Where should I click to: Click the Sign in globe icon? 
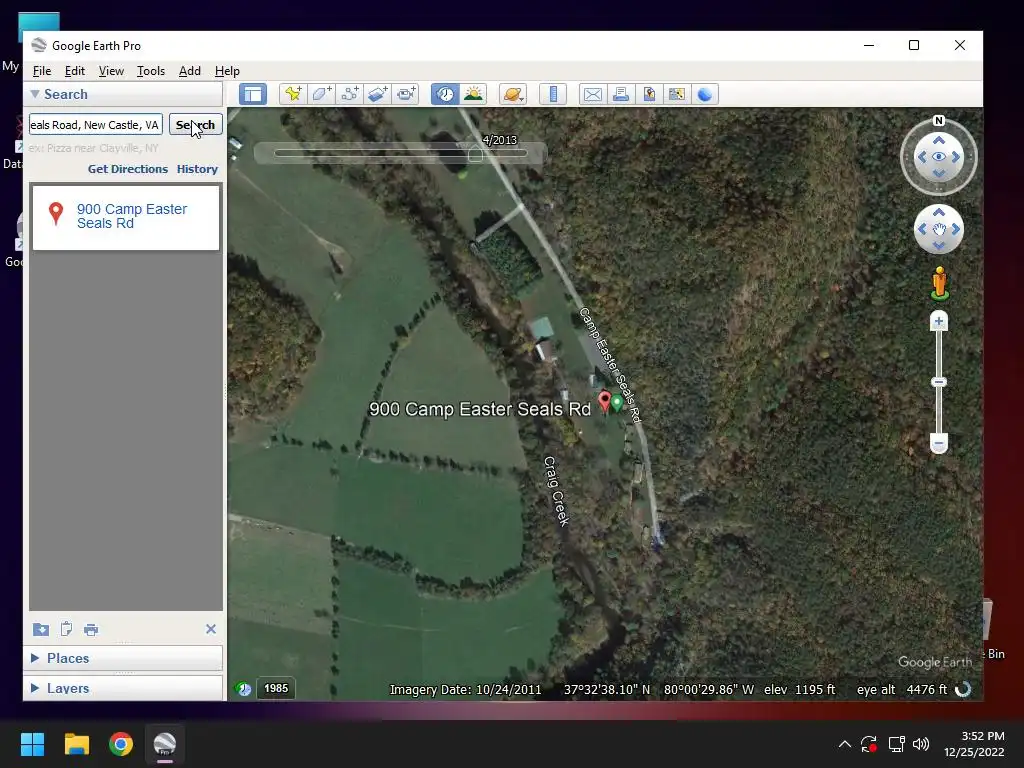(x=705, y=94)
